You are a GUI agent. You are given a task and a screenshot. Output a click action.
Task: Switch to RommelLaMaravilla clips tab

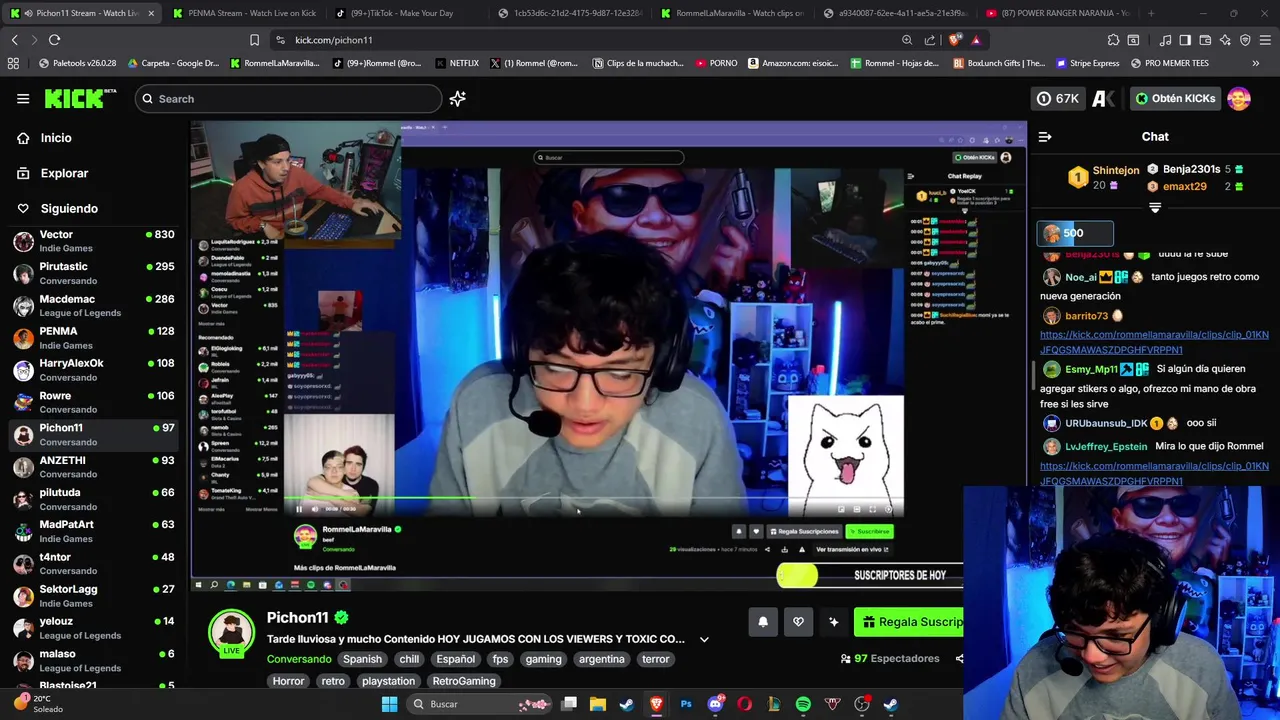(x=731, y=13)
